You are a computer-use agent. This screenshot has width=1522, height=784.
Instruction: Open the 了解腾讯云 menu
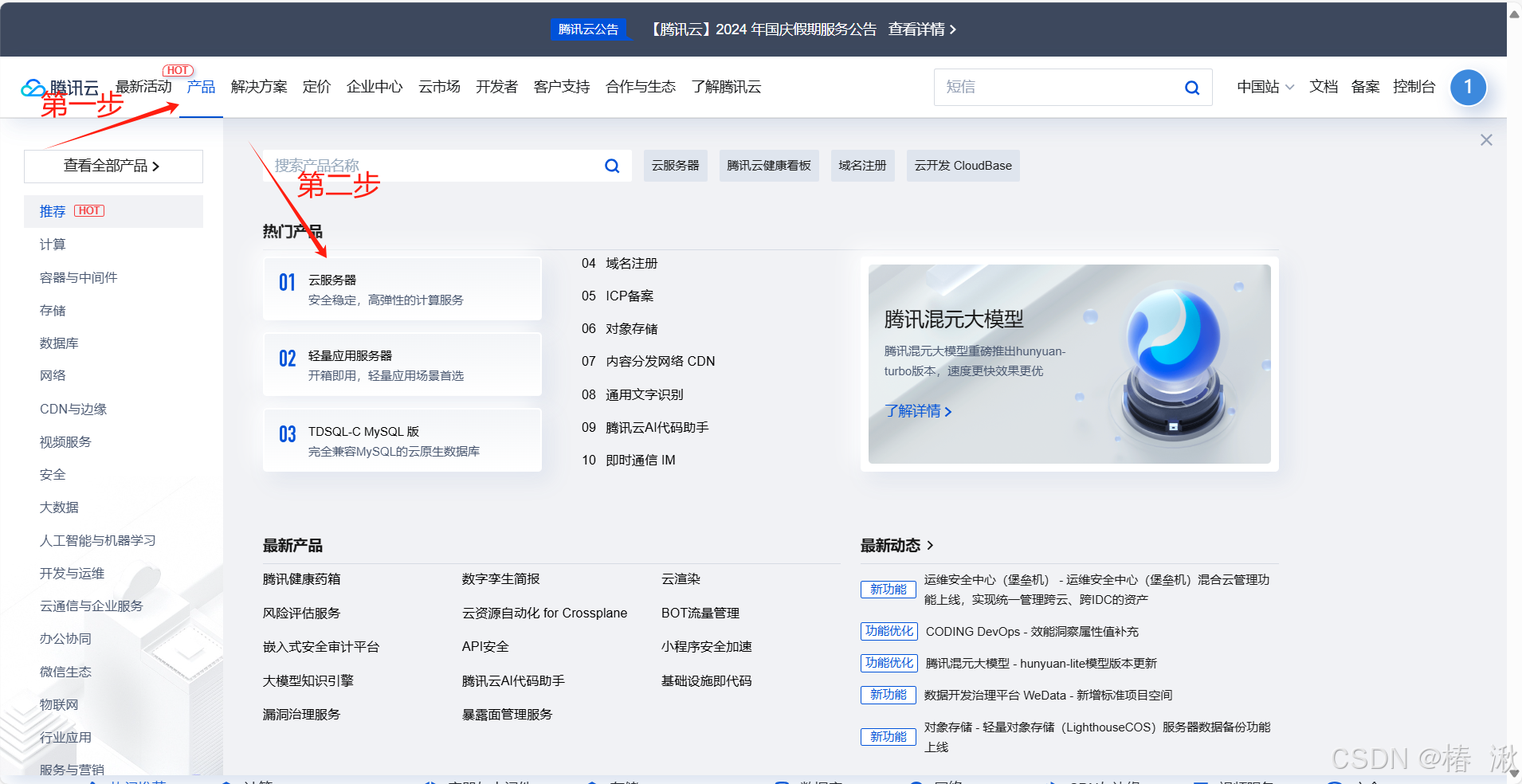point(726,87)
